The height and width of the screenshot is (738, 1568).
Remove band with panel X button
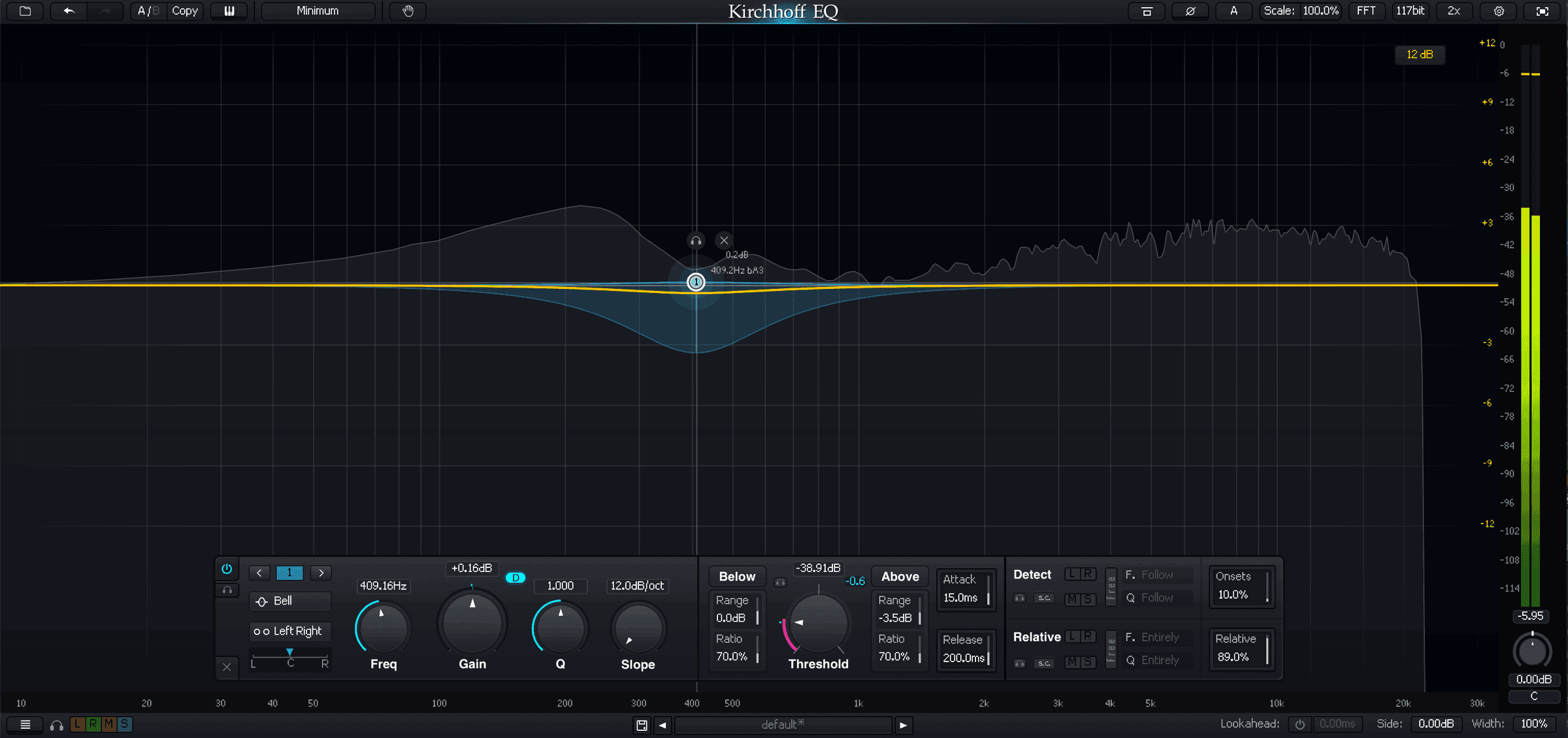point(227,667)
